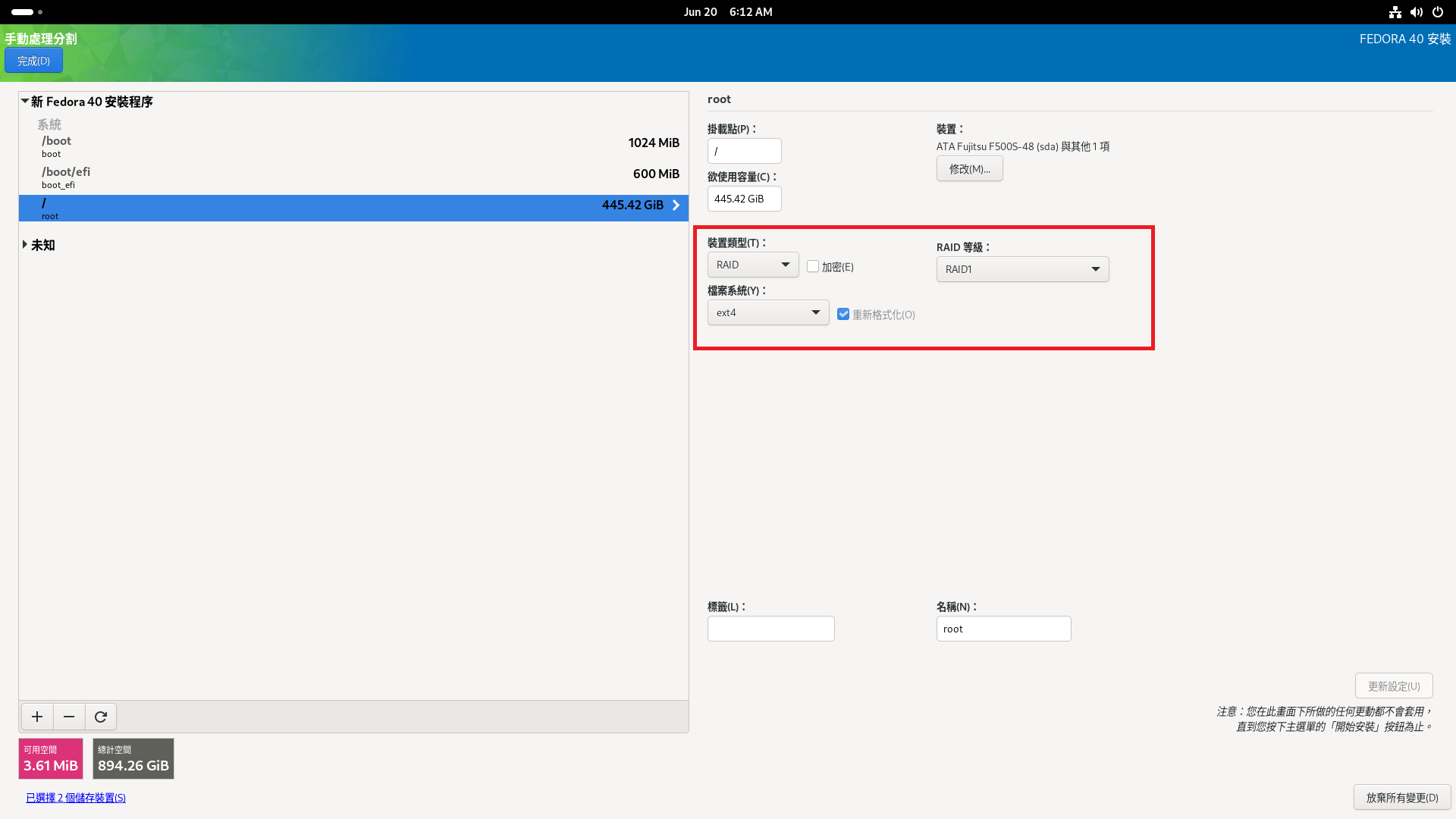This screenshot has height=819, width=1456.
Task: Click the 名稱(N) root name field
Action: pos(1003,629)
